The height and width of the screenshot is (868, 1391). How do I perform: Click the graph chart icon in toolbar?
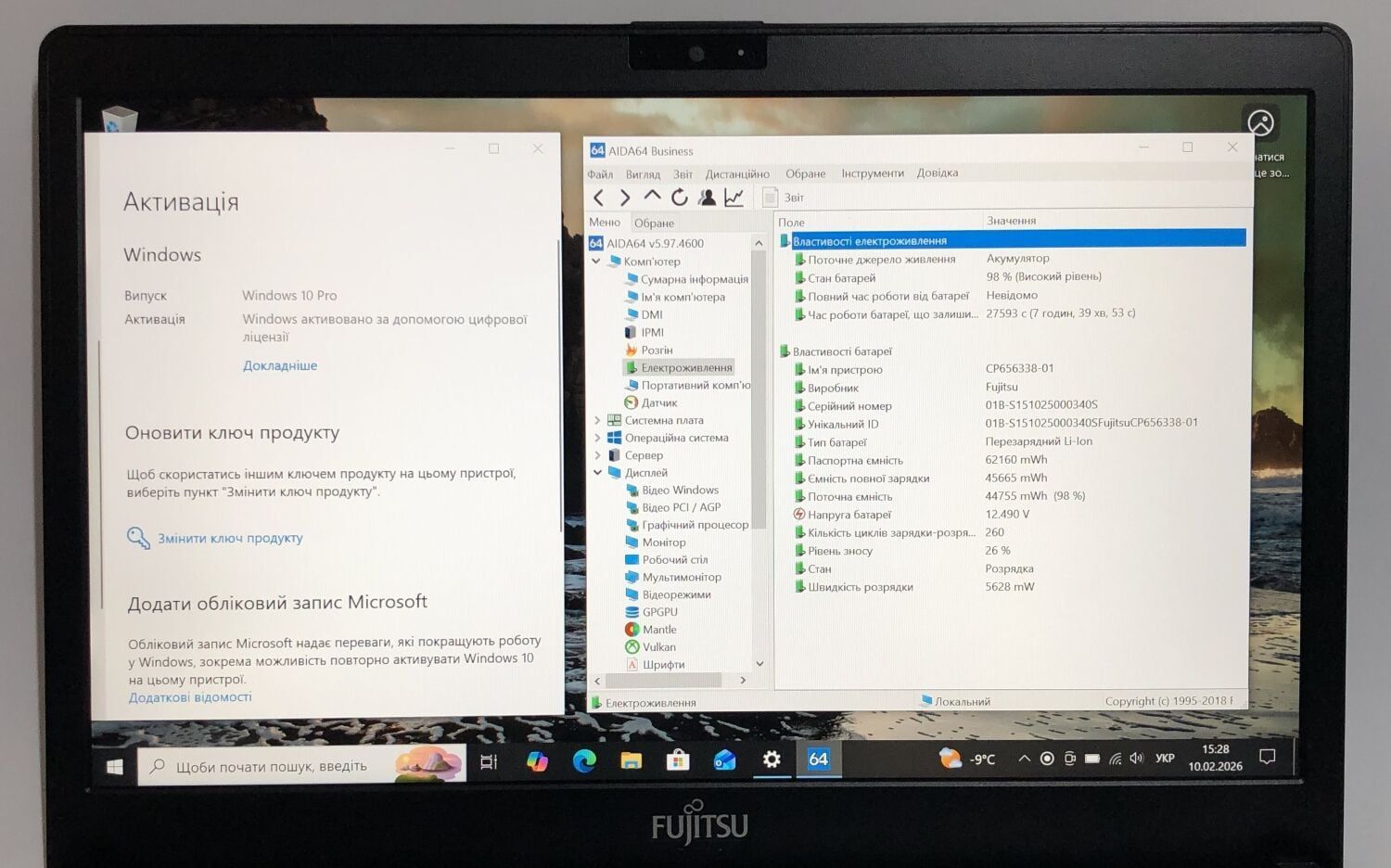734,198
